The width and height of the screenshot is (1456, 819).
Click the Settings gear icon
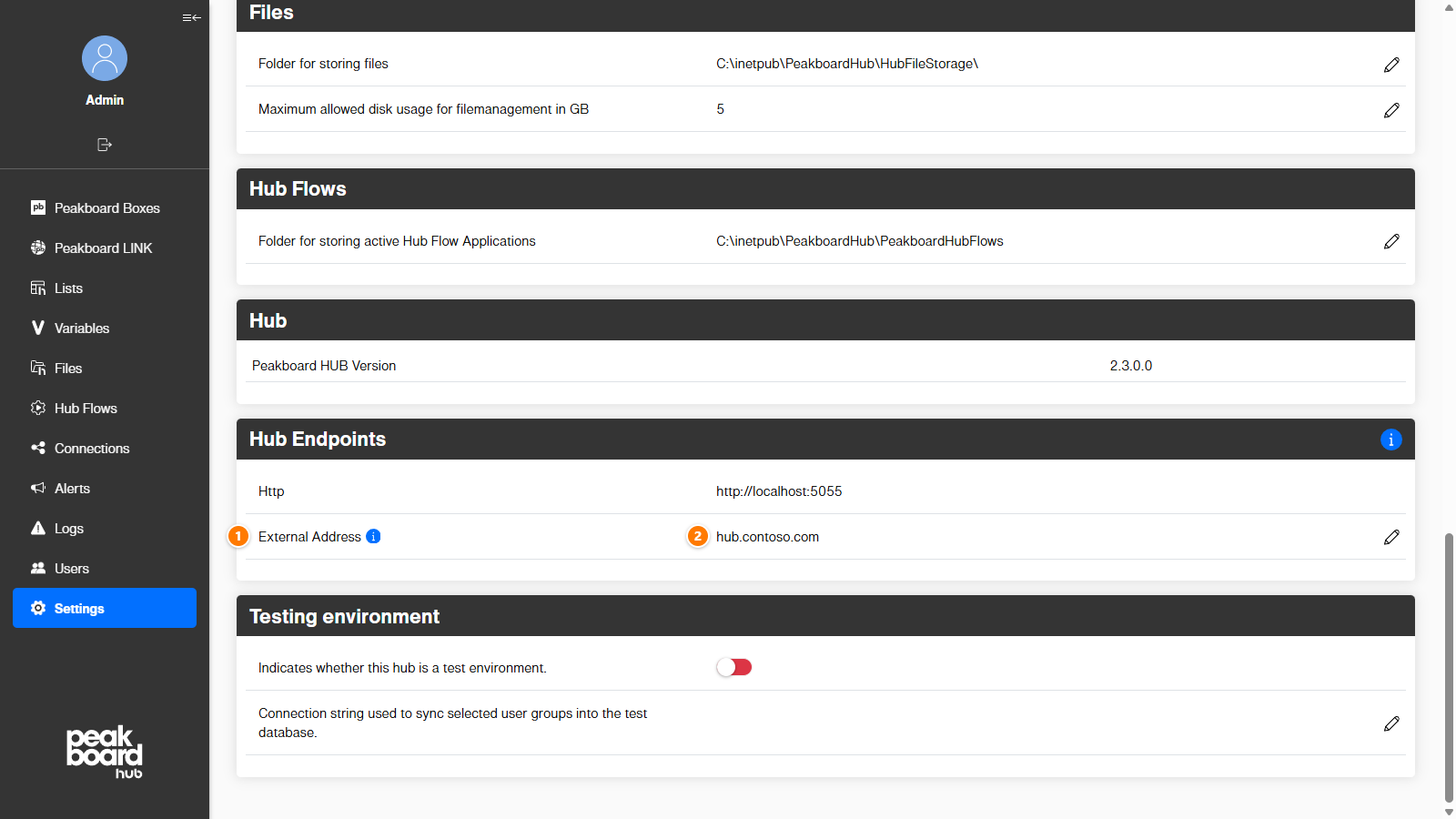(x=38, y=608)
